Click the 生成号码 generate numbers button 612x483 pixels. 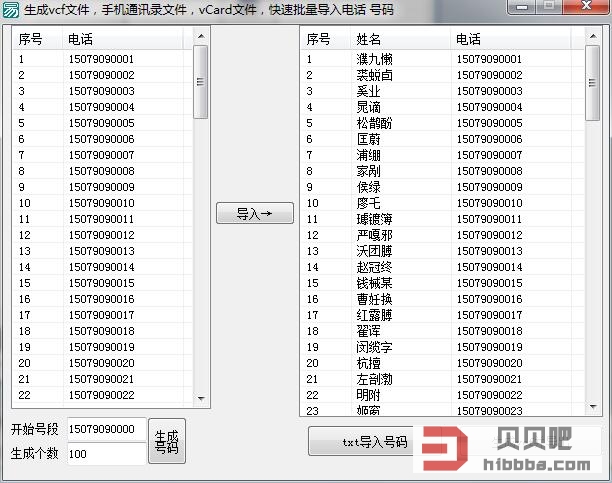click(x=167, y=441)
